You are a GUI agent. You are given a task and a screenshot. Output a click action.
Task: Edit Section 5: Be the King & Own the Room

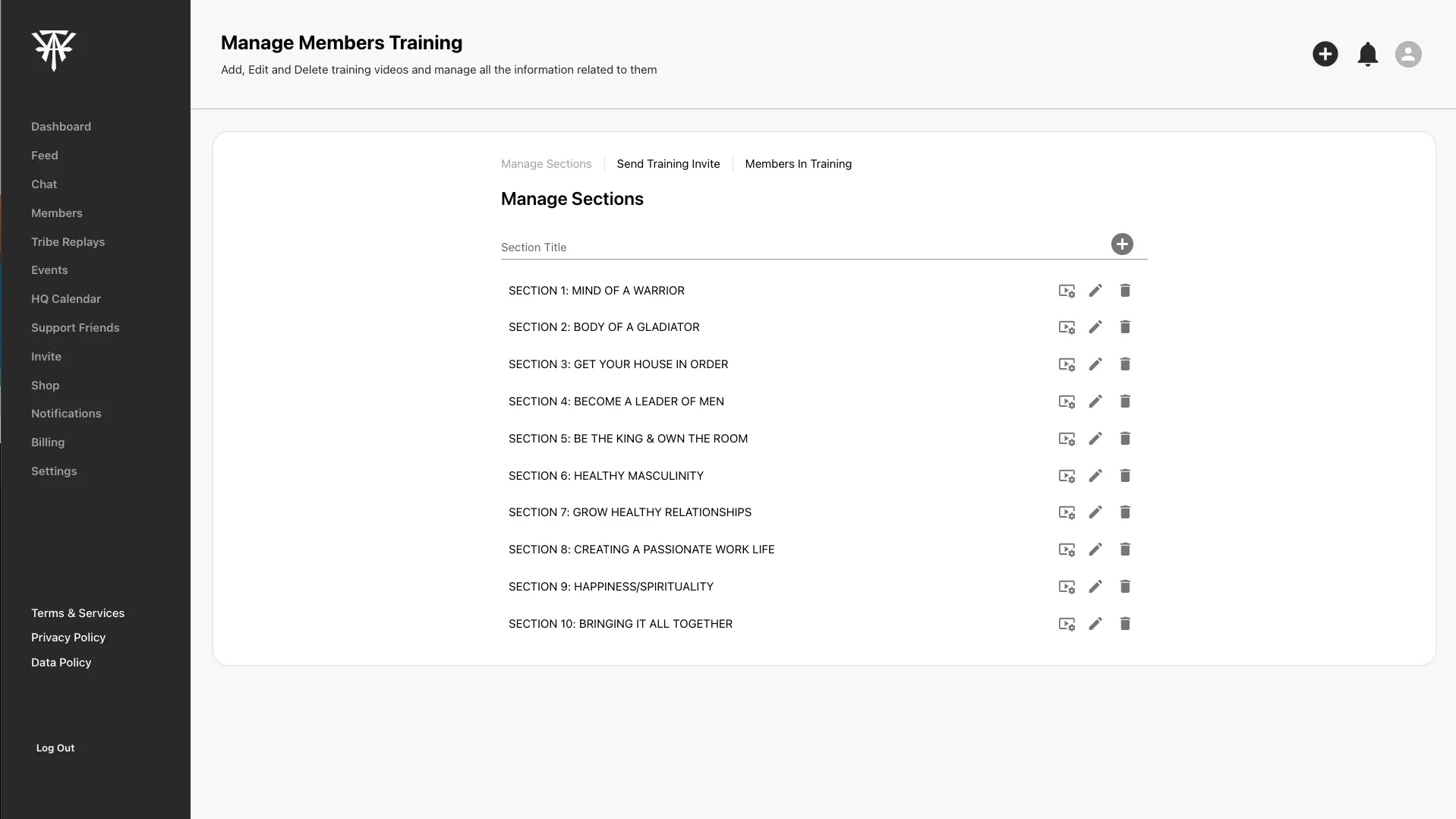pyautogui.click(x=1095, y=439)
